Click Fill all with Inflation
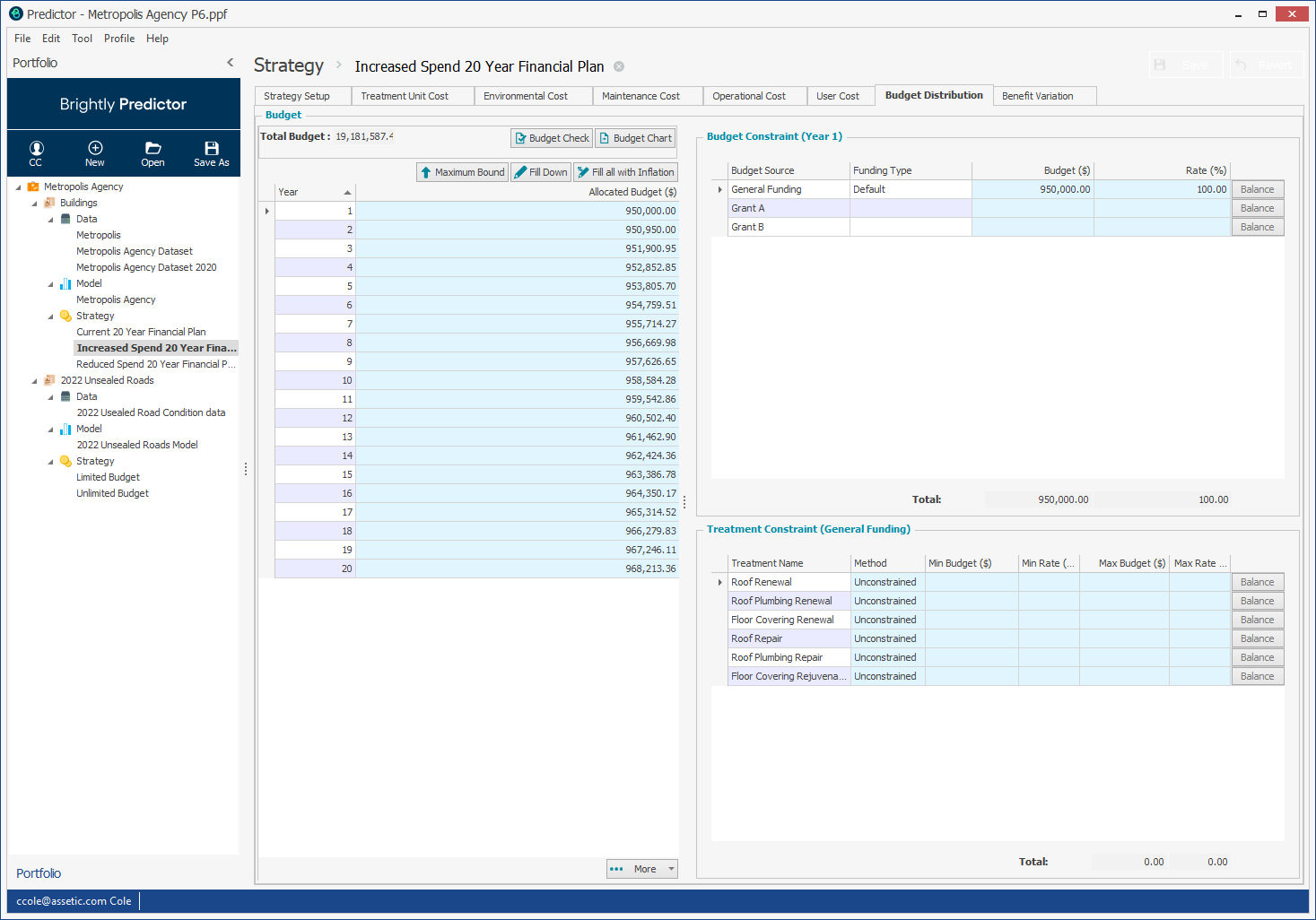 tap(625, 172)
